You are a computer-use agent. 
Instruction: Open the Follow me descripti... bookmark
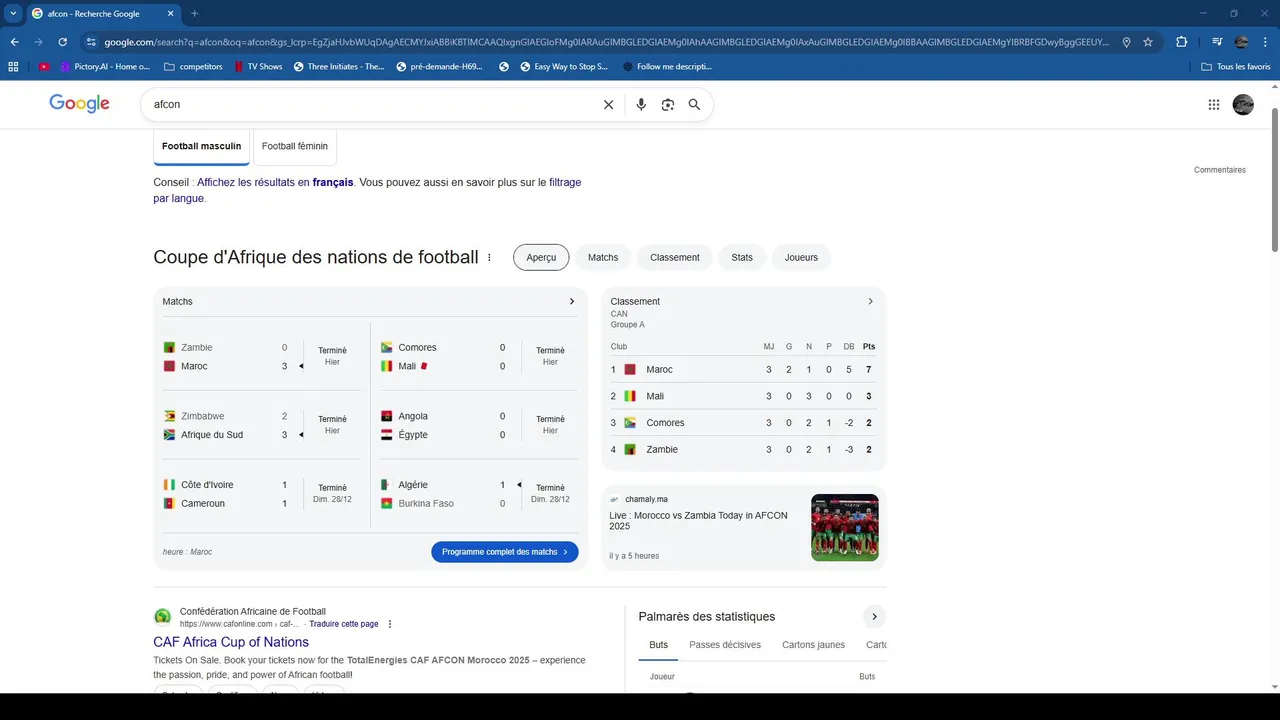667,67
